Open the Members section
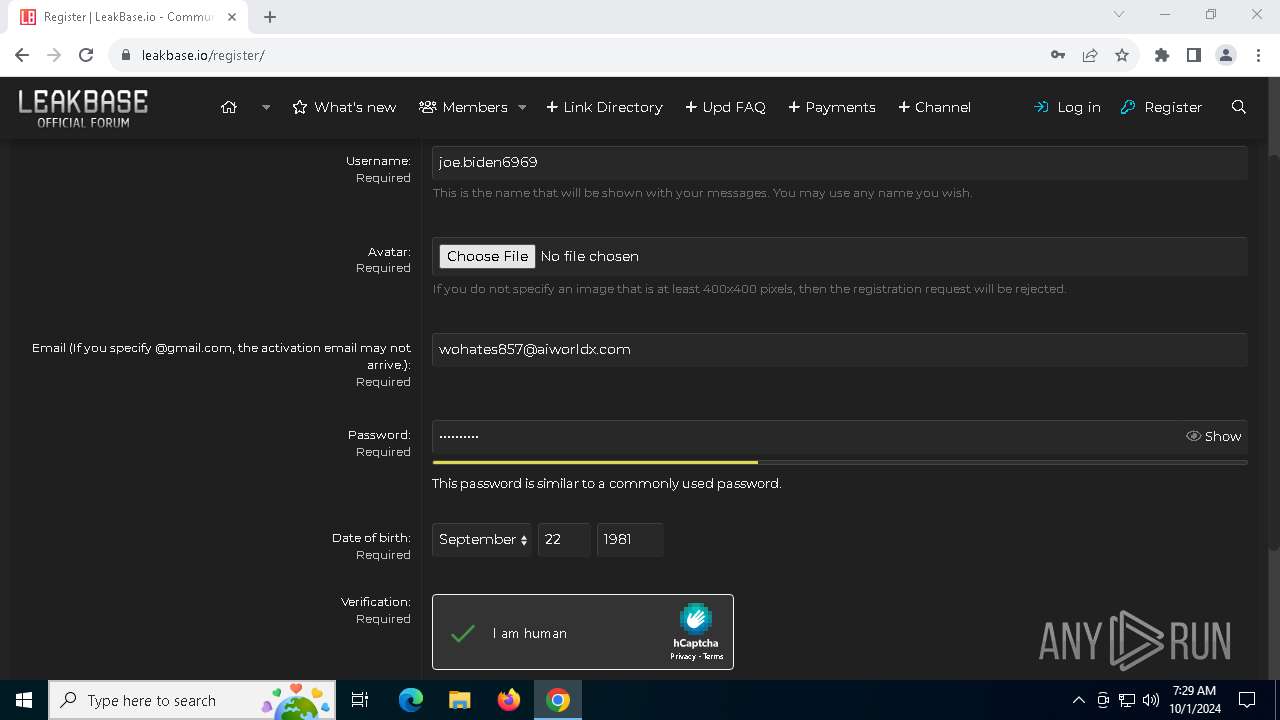1280x720 pixels. coord(463,107)
